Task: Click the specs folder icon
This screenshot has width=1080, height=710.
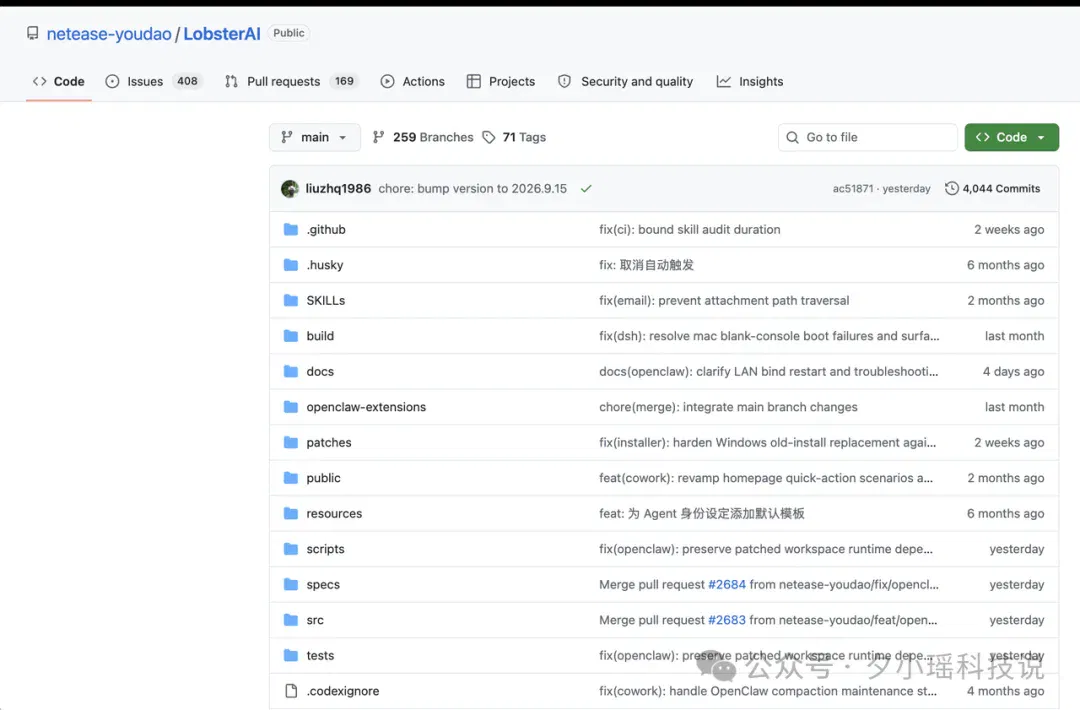Action: pyautogui.click(x=291, y=585)
